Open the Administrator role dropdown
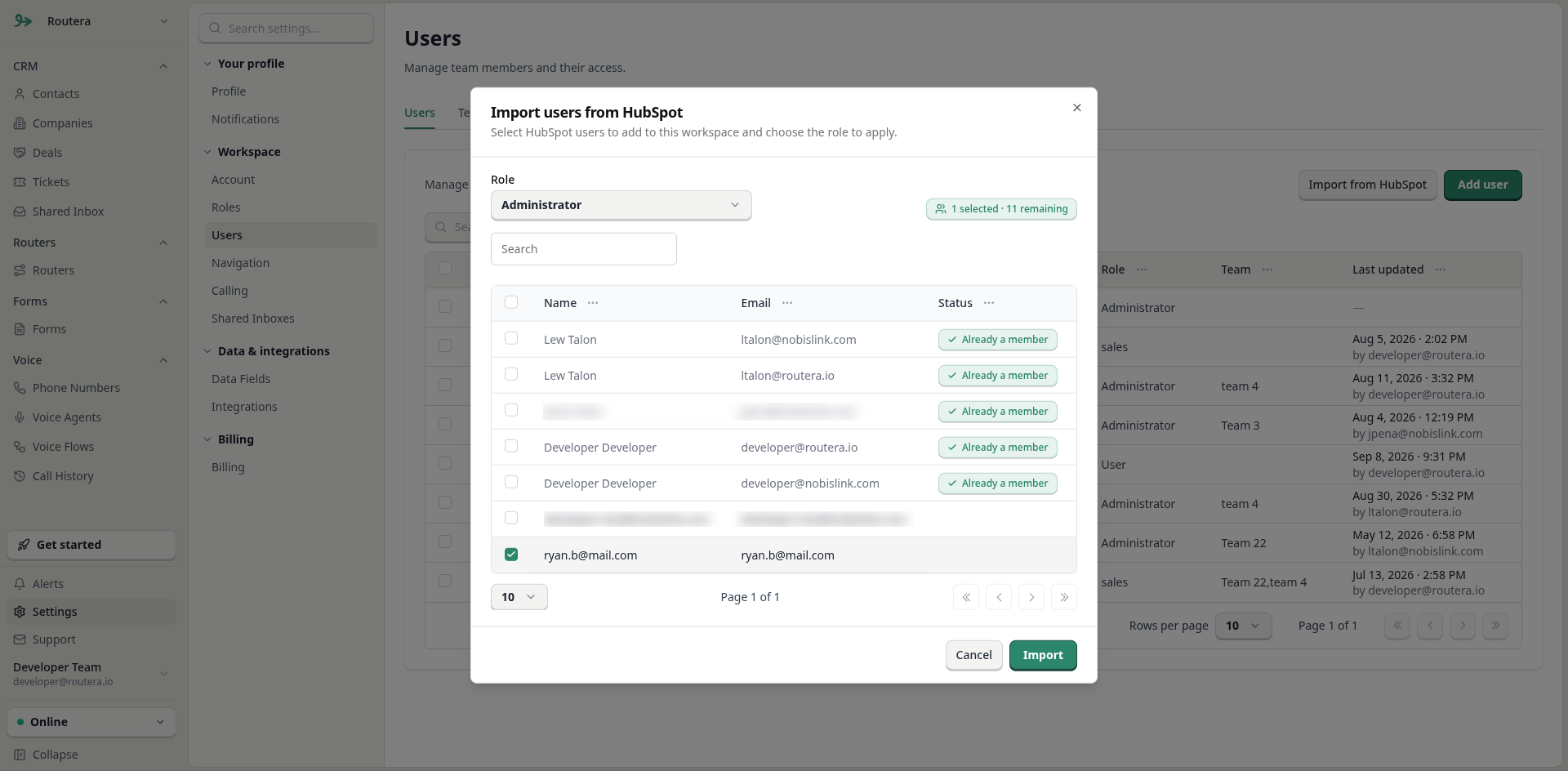Viewport: 1568px width, 771px height. click(621, 205)
